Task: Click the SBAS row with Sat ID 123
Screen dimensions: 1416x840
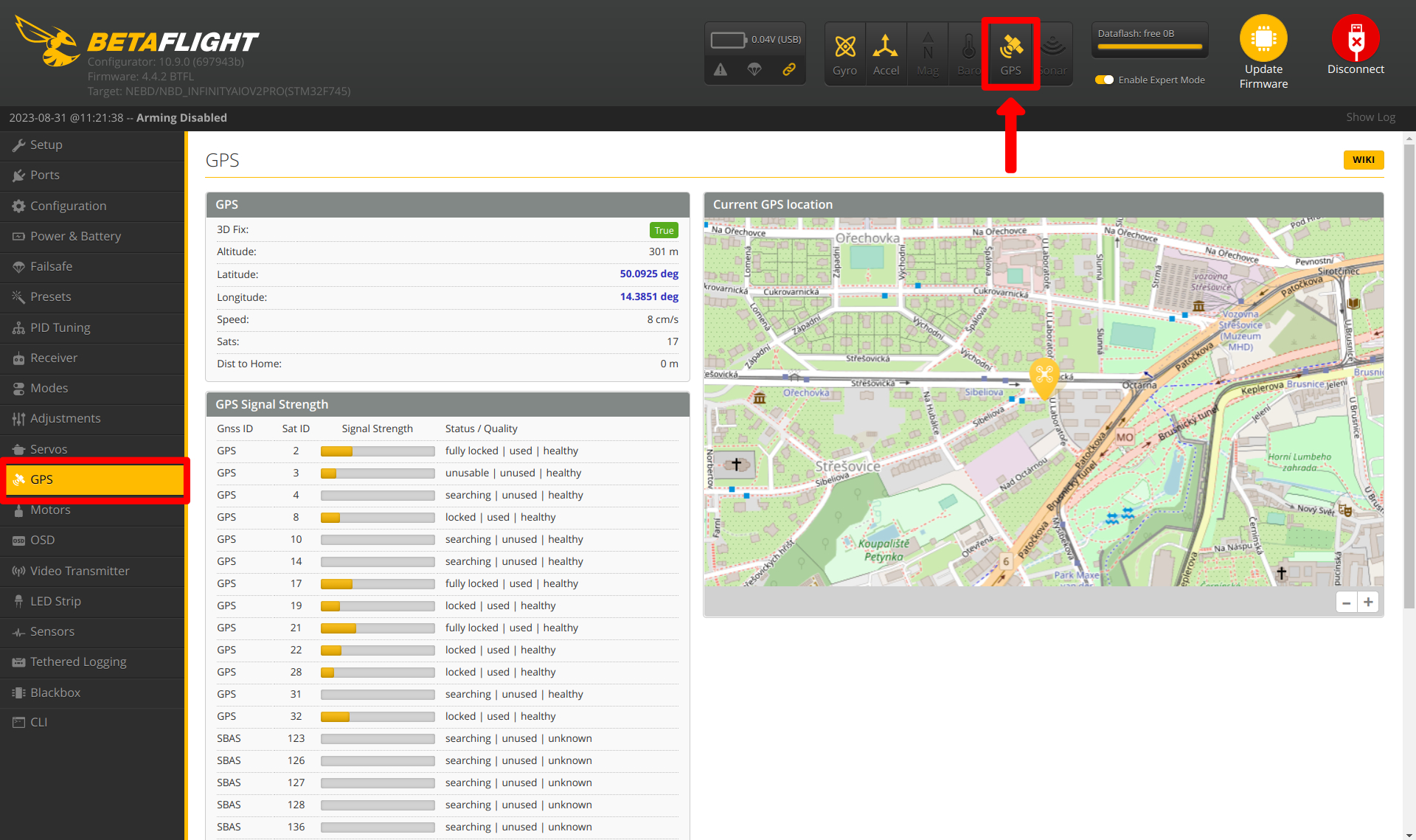Action: [x=447, y=738]
